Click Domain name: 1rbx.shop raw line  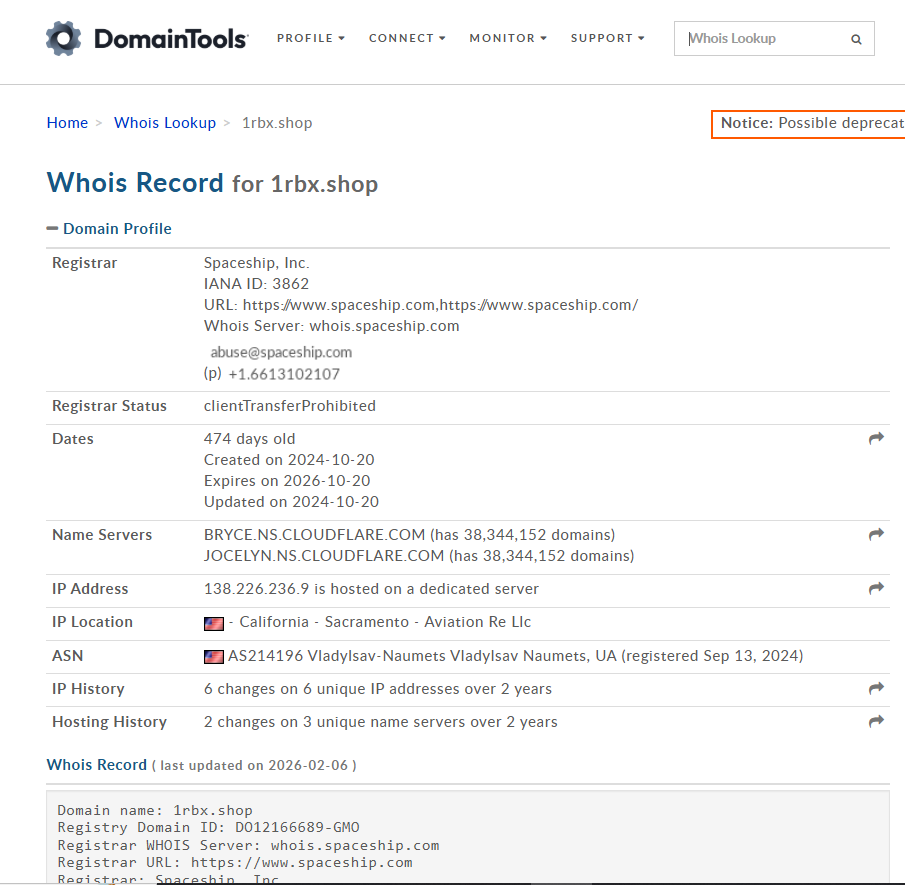(155, 811)
